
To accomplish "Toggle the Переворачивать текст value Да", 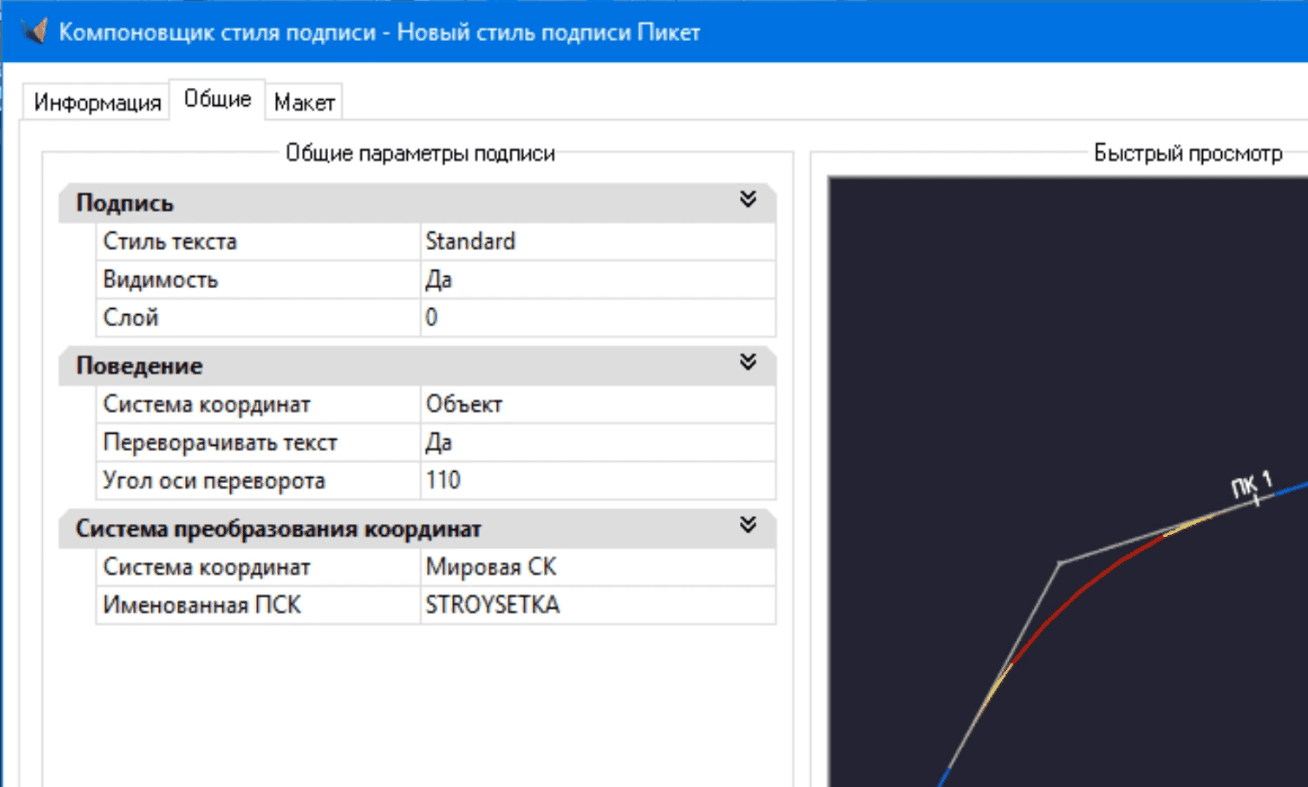I will pos(596,442).
